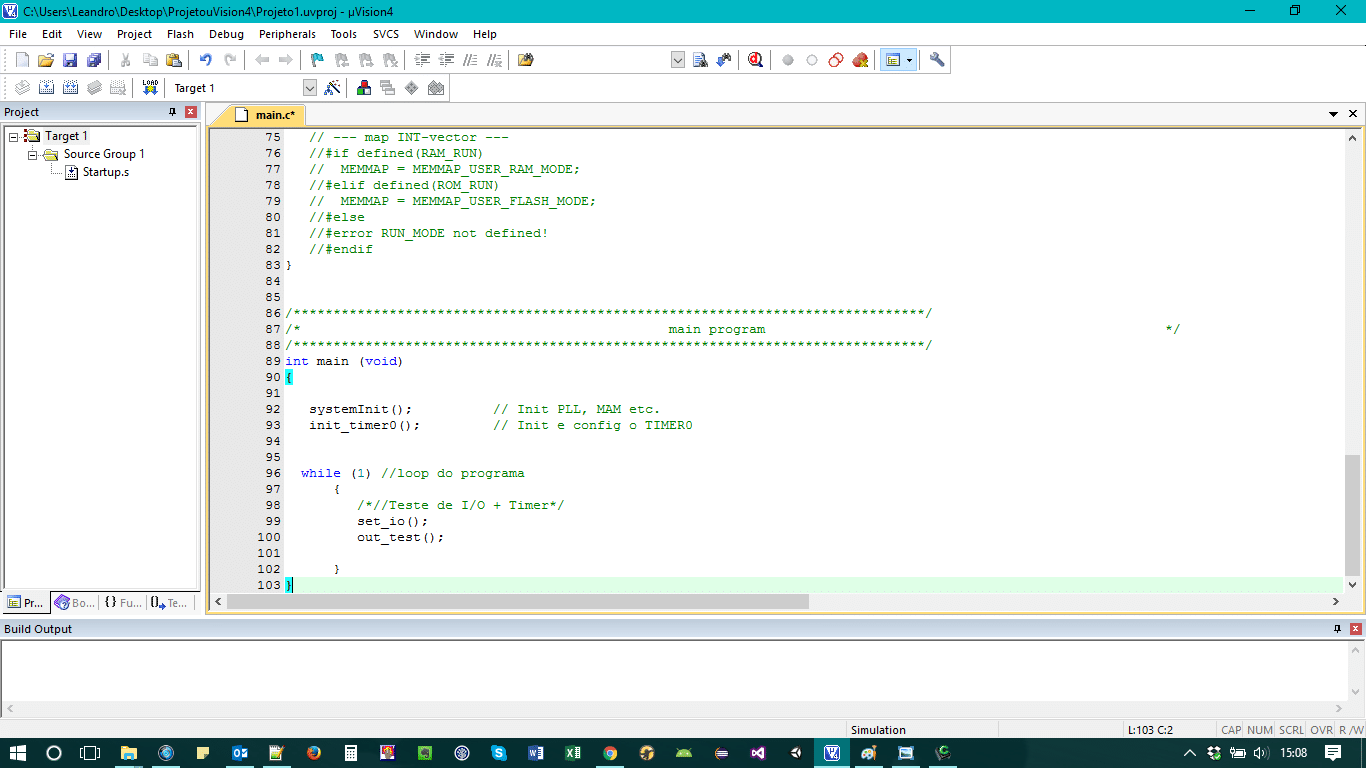Click the LOAD download-to-flash icon
This screenshot has height=768, width=1366.
coord(150,88)
